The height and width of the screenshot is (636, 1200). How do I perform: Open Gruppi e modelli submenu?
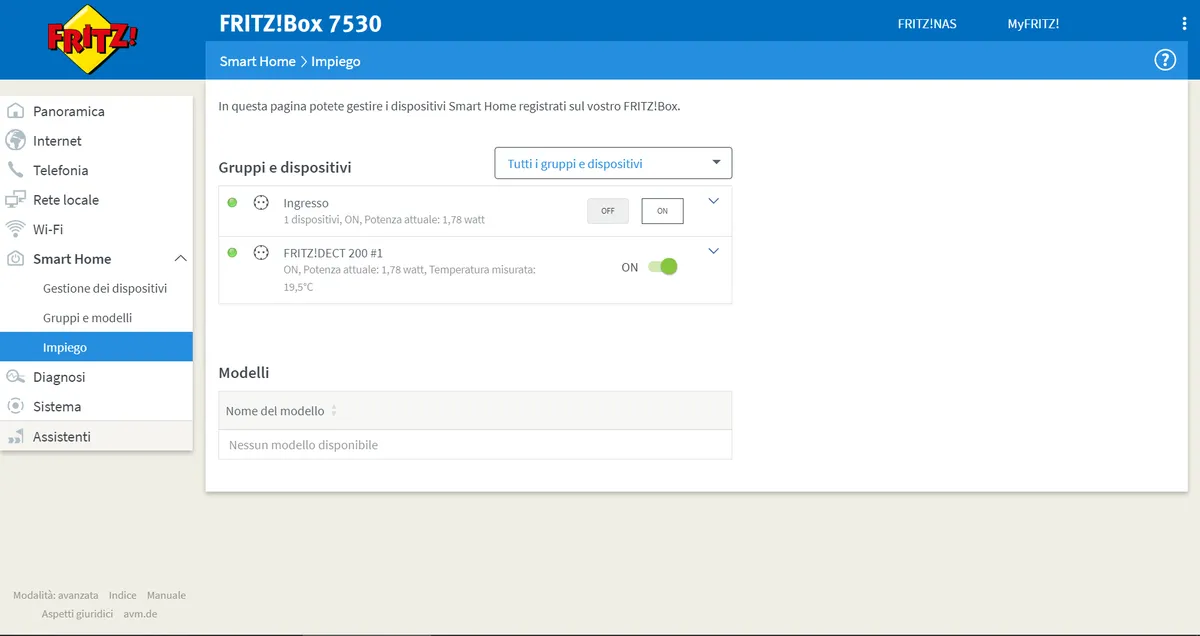(88, 318)
